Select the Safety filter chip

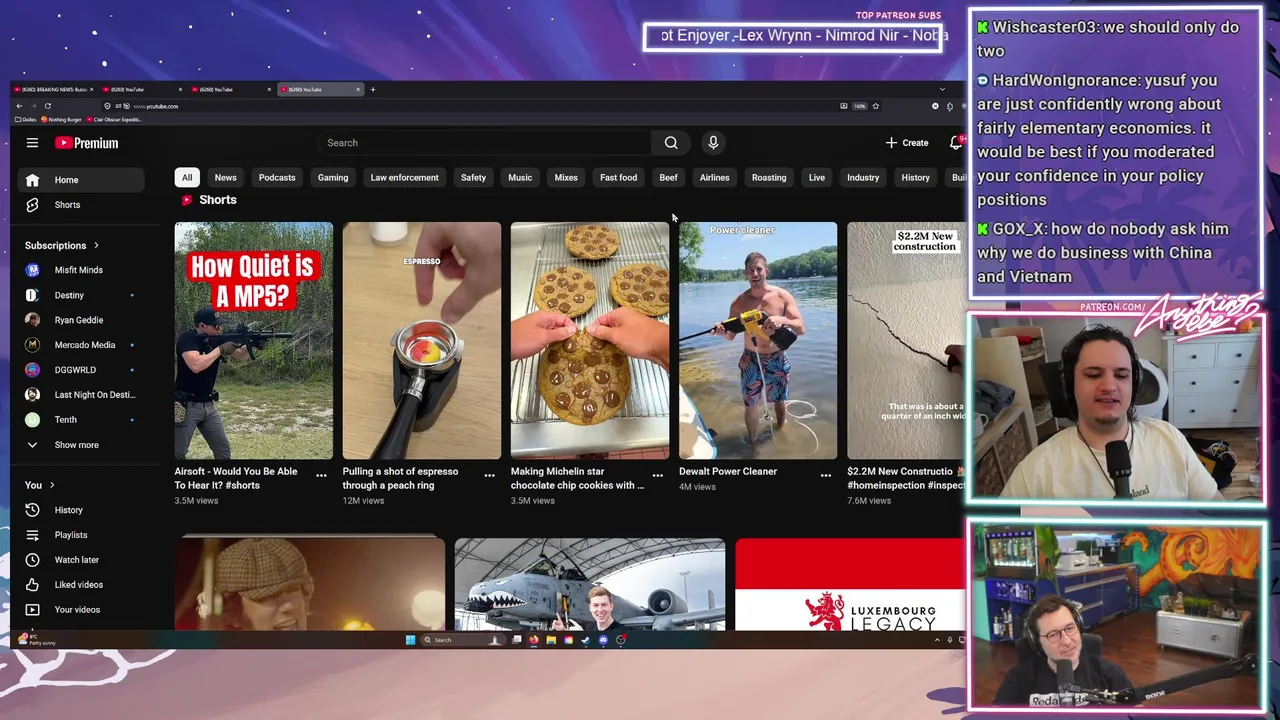(473, 177)
